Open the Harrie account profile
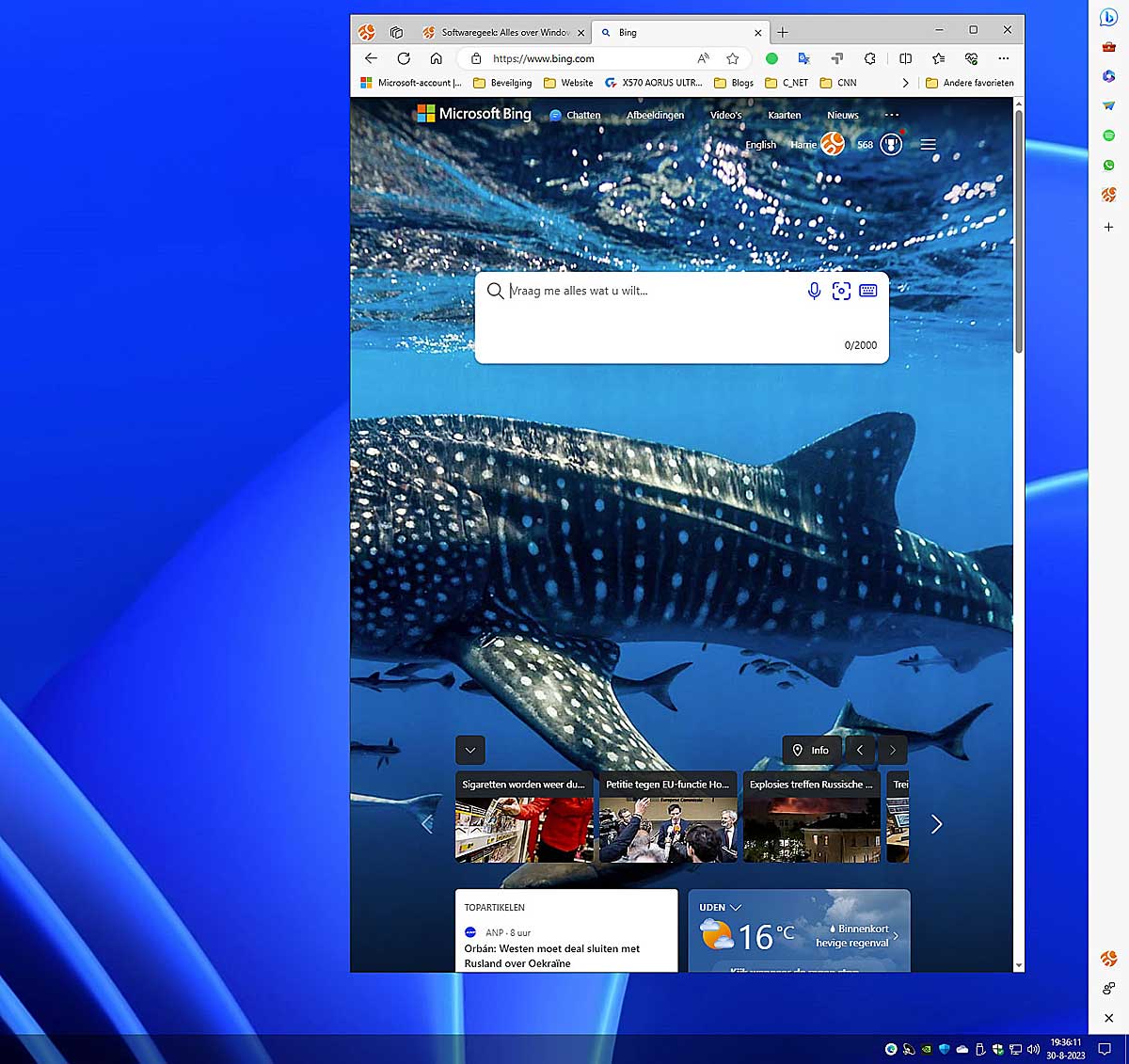This screenshot has height=1064, width=1129. (818, 144)
